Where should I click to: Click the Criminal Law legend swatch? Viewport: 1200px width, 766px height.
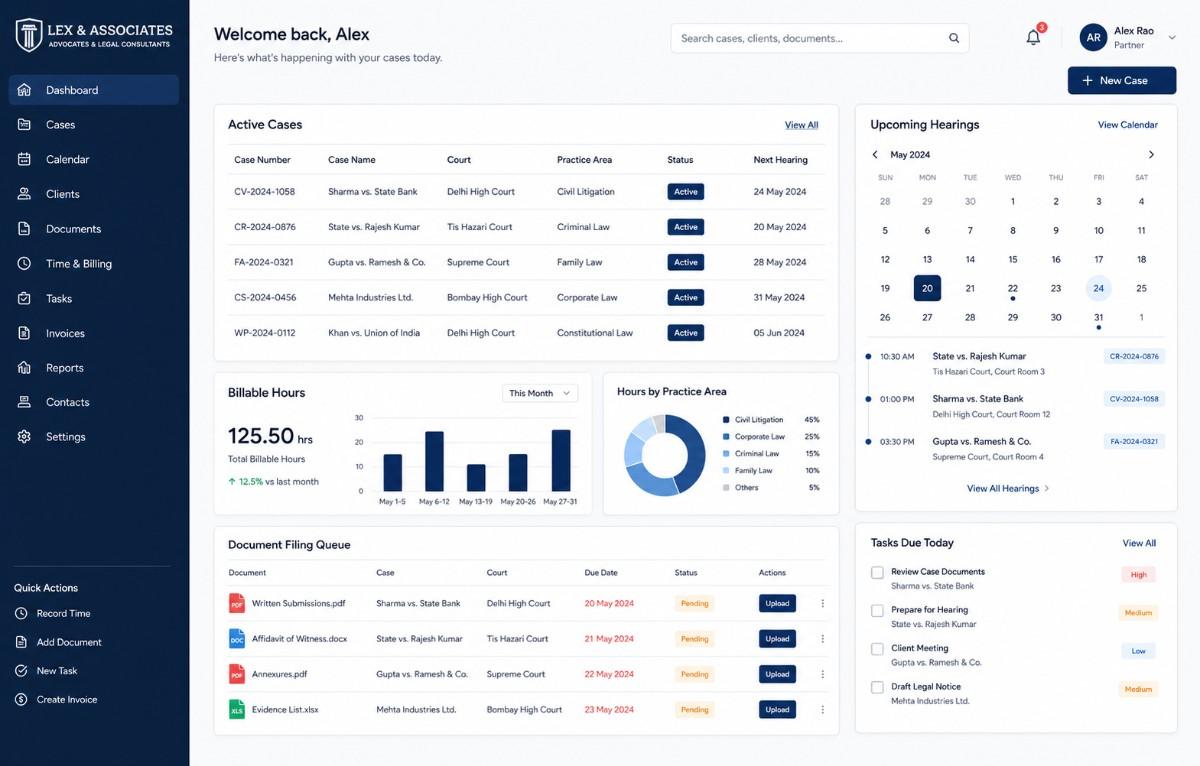click(726, 454)
